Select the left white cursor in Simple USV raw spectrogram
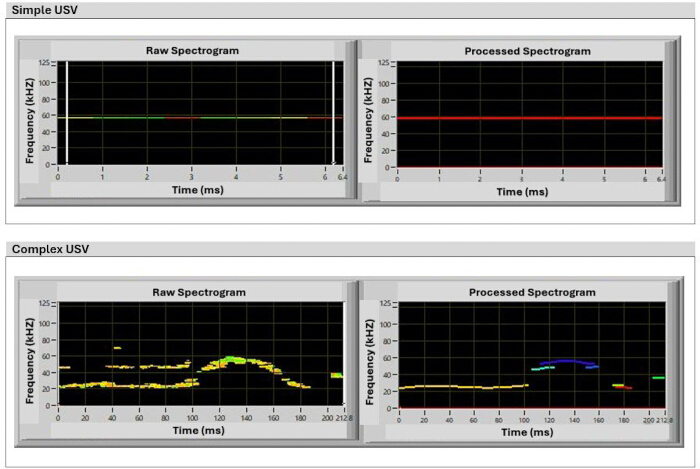 pyautogui.click(x=67, y=113)
